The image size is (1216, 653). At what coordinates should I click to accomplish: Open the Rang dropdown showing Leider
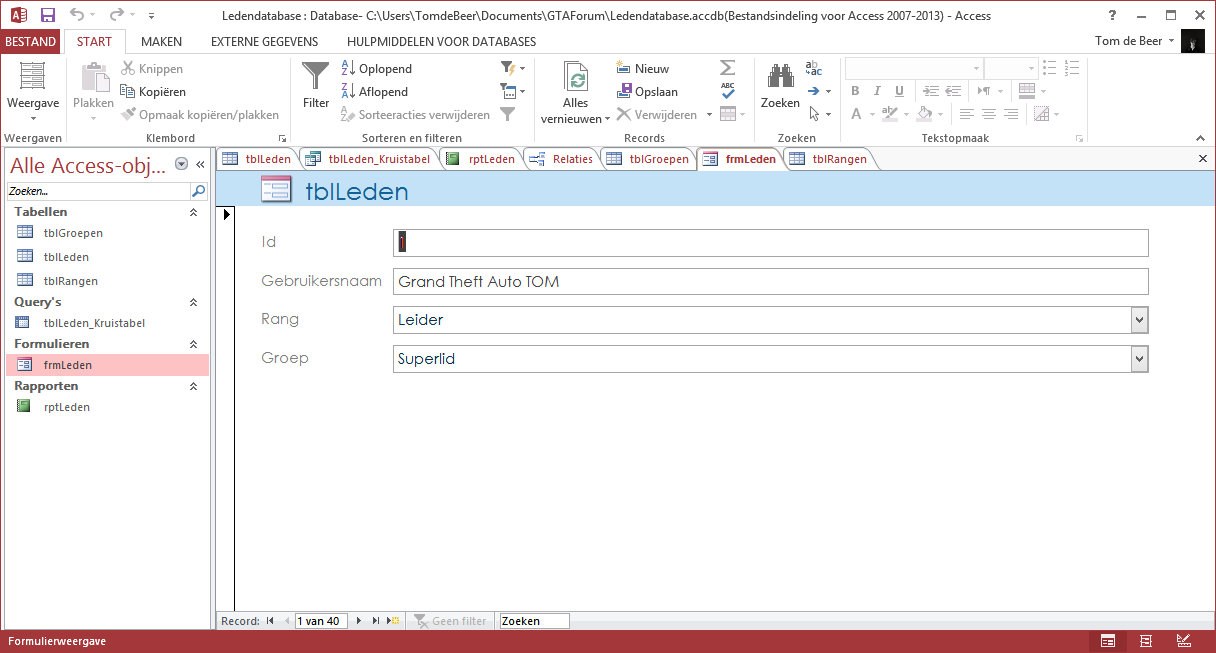coord(1140,320)
